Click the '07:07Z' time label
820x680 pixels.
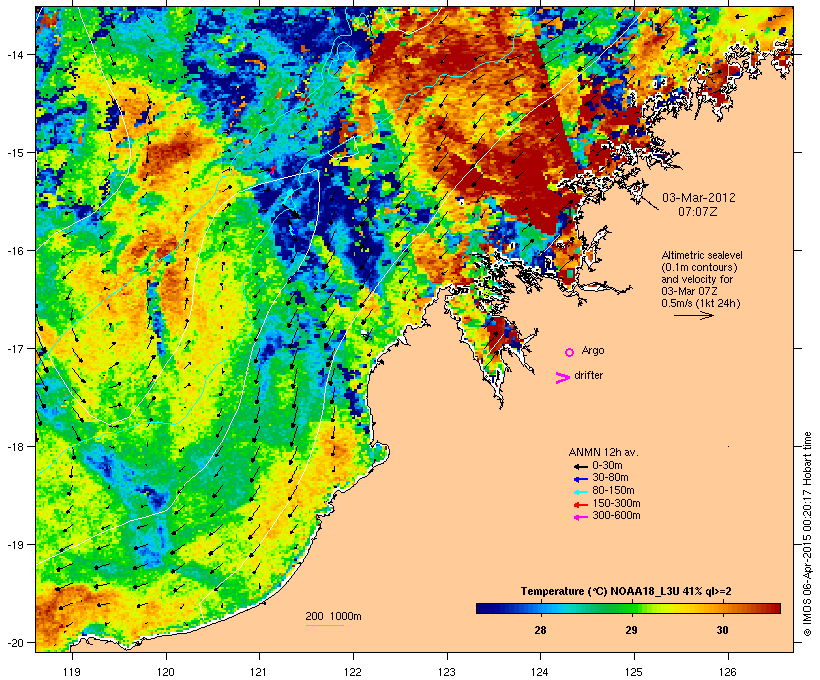tap(698, 212)
